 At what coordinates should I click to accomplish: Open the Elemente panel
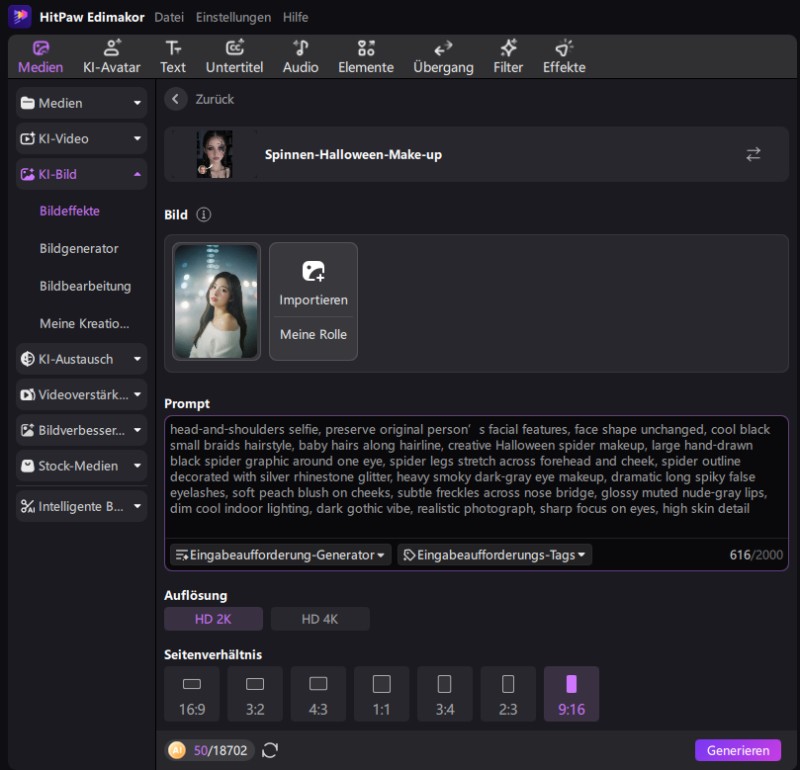[366, 57]
